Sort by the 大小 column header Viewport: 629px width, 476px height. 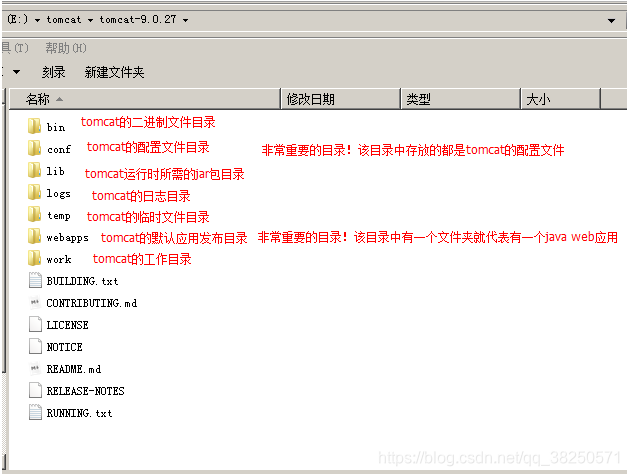[x=561, y=99]
